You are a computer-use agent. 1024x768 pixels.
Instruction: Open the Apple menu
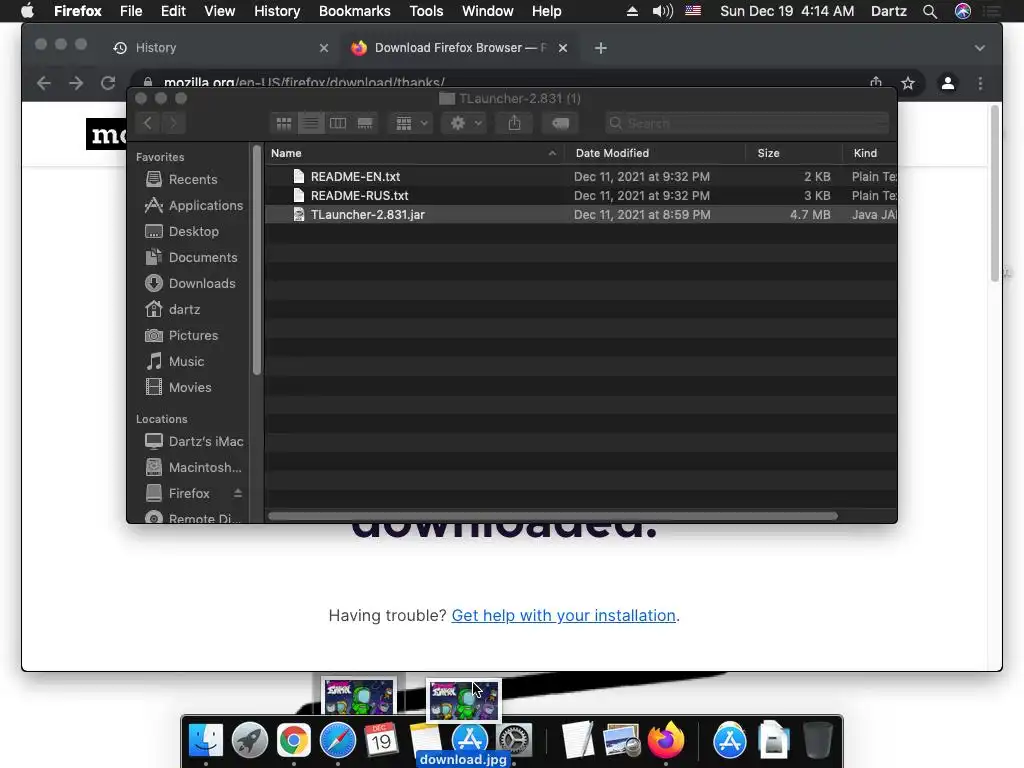(x=27, y=11)
